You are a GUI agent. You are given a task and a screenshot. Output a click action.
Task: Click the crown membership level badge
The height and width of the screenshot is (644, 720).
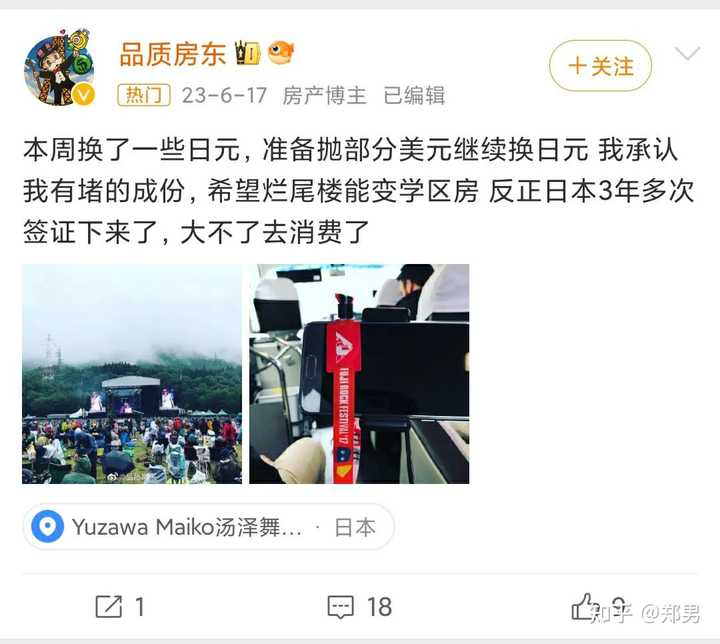248,52
